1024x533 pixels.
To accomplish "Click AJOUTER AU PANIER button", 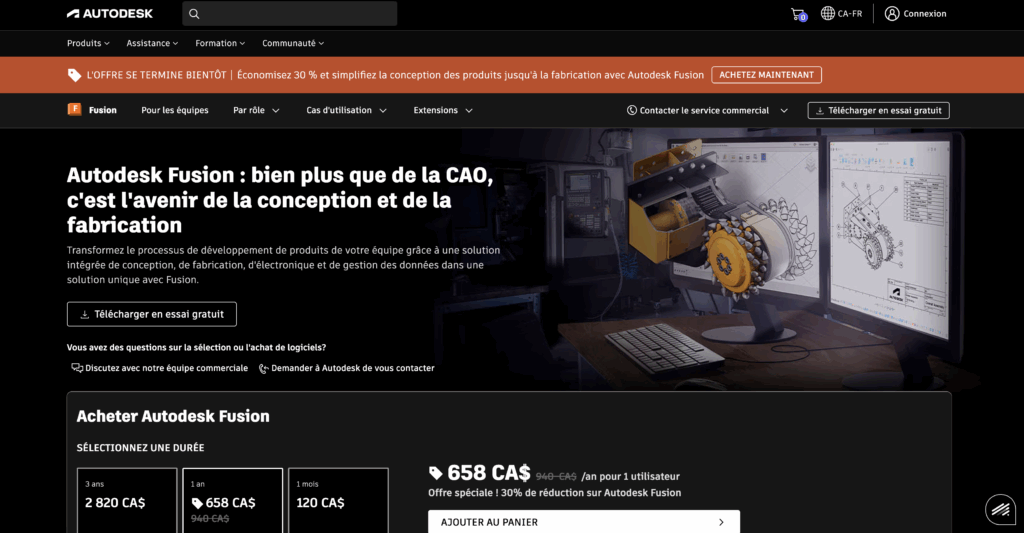I will (584, 522).
